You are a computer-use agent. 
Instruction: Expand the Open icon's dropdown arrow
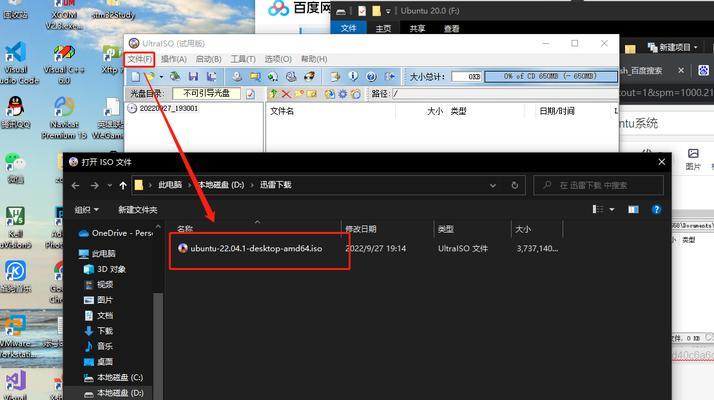pyautogui.click(x=161, y=77)
